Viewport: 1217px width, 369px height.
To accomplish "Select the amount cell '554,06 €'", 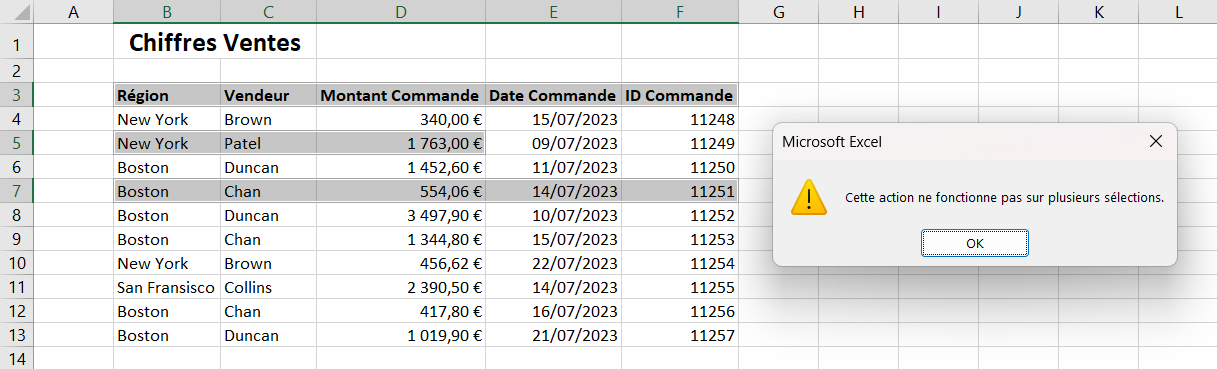I will (401, 191).
